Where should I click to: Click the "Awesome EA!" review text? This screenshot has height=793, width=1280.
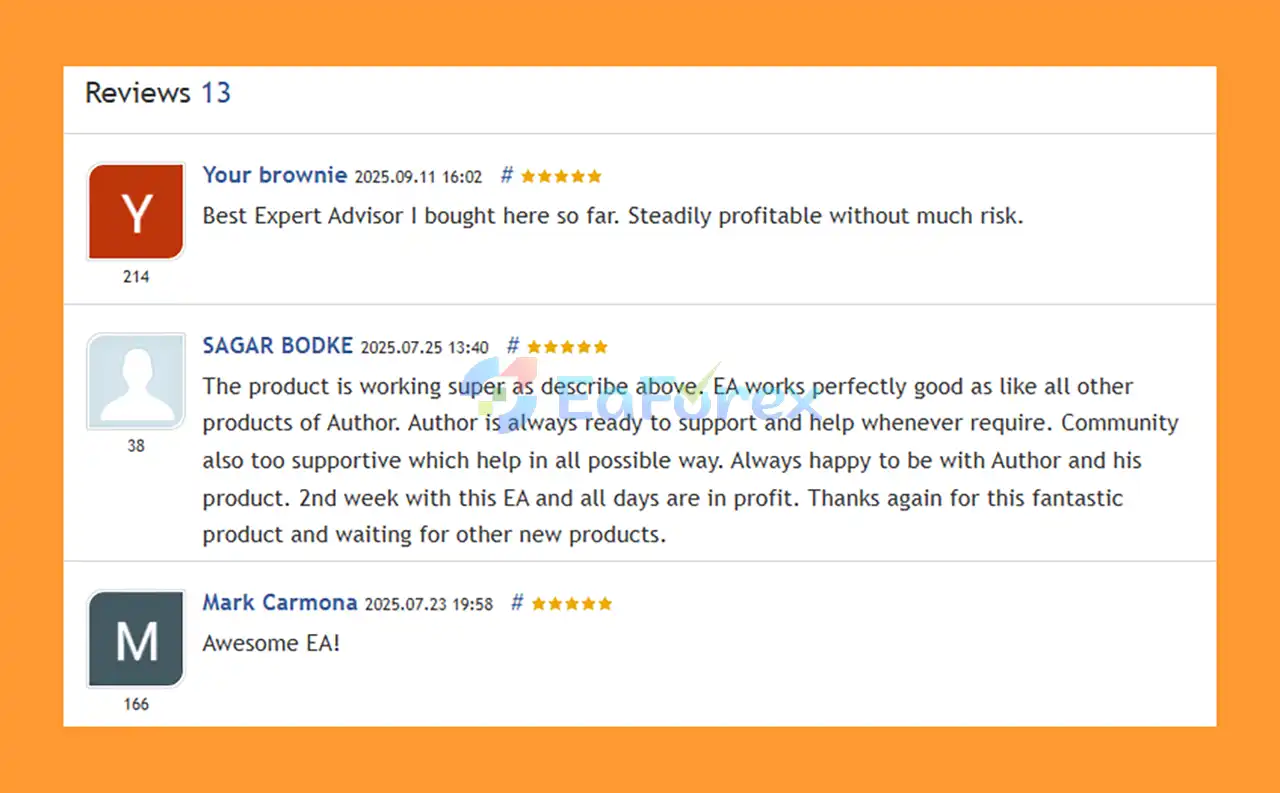(271, 643)
